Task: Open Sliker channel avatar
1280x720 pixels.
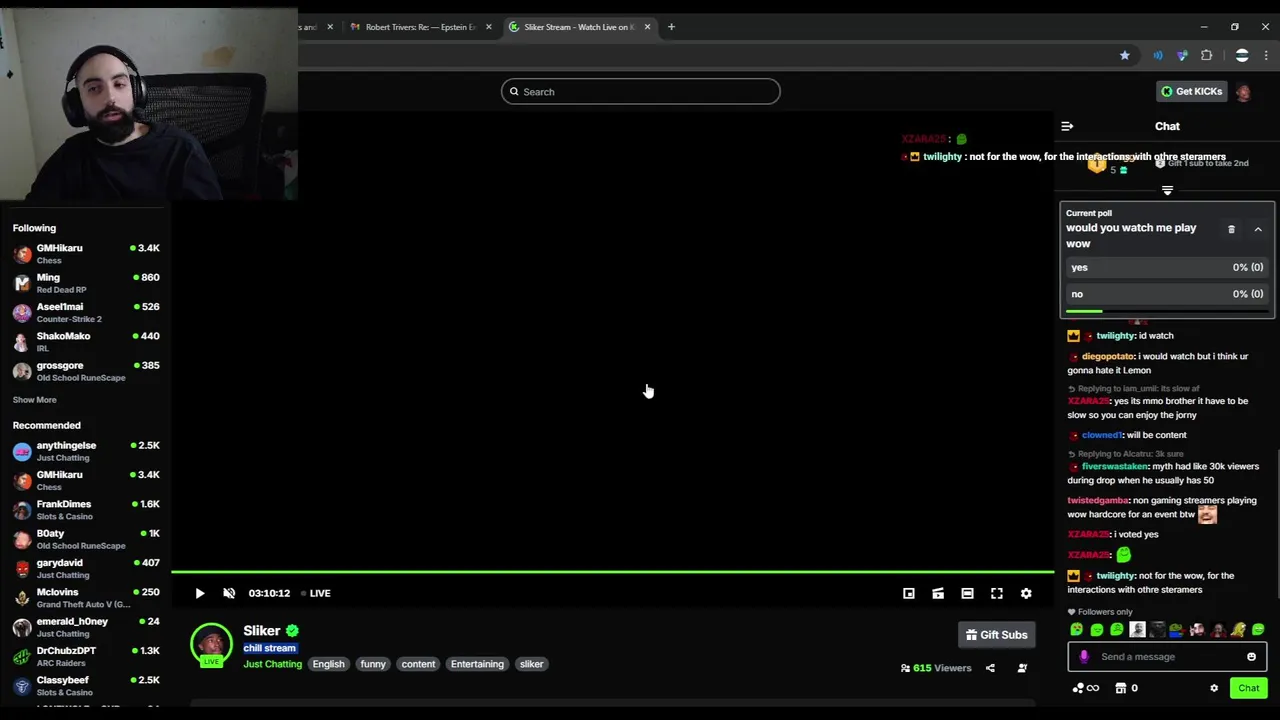Action: pos(211,645)
